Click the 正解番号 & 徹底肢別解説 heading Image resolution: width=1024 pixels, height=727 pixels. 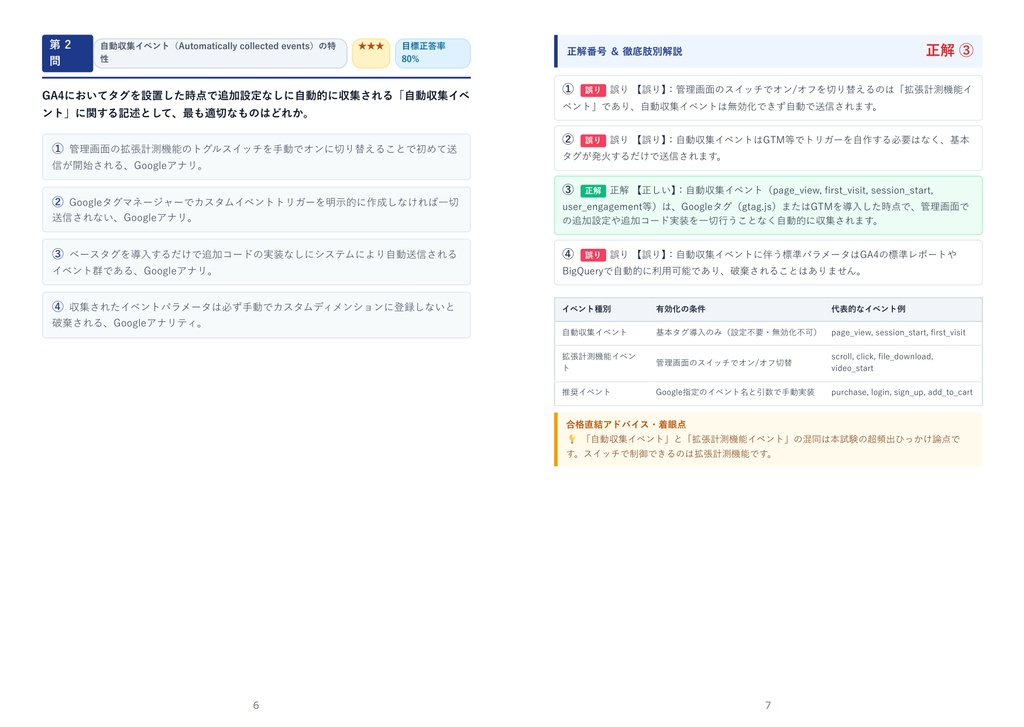tap(624, 52)
